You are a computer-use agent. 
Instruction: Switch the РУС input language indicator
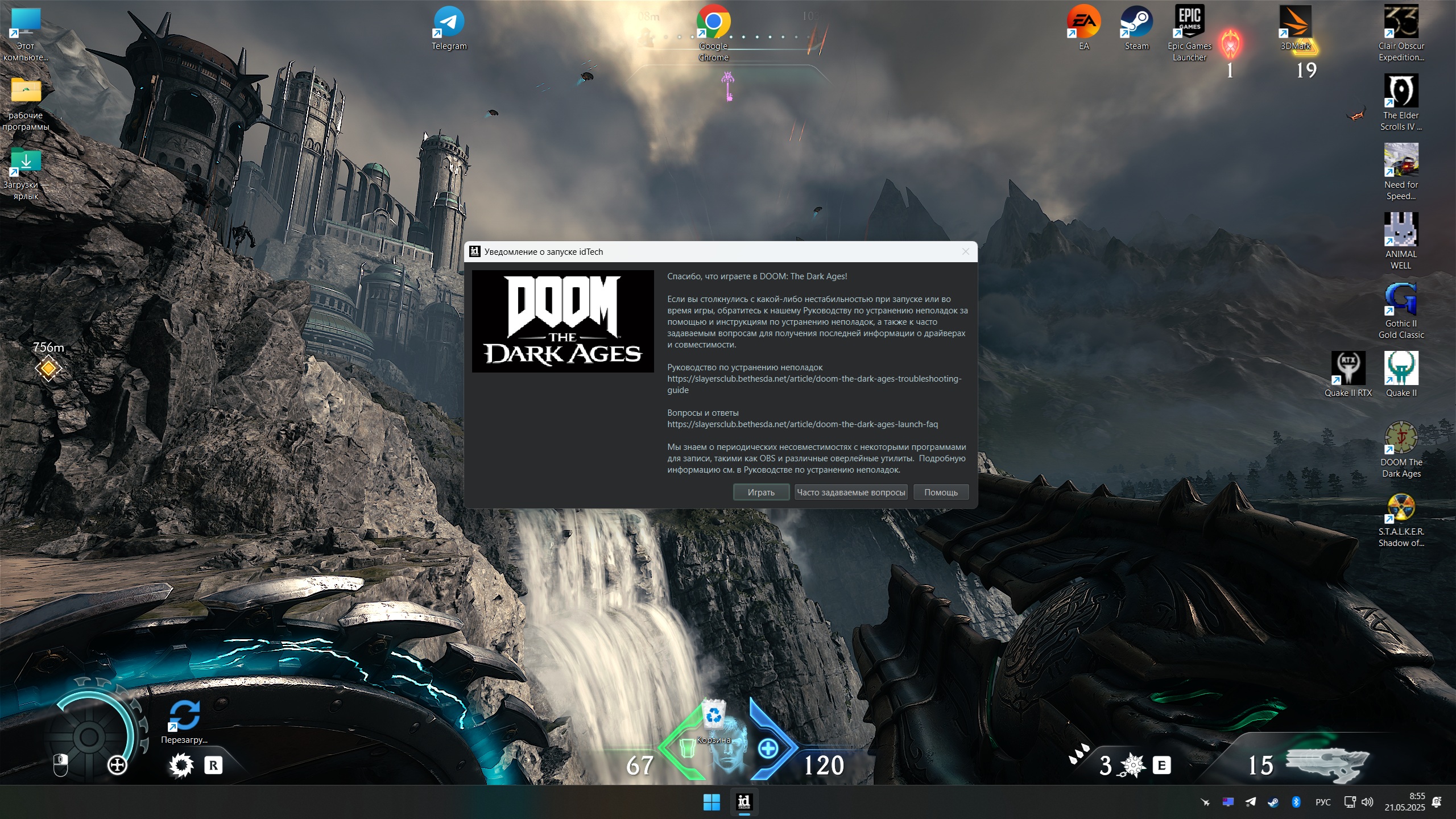click(x=1323, y=802)
